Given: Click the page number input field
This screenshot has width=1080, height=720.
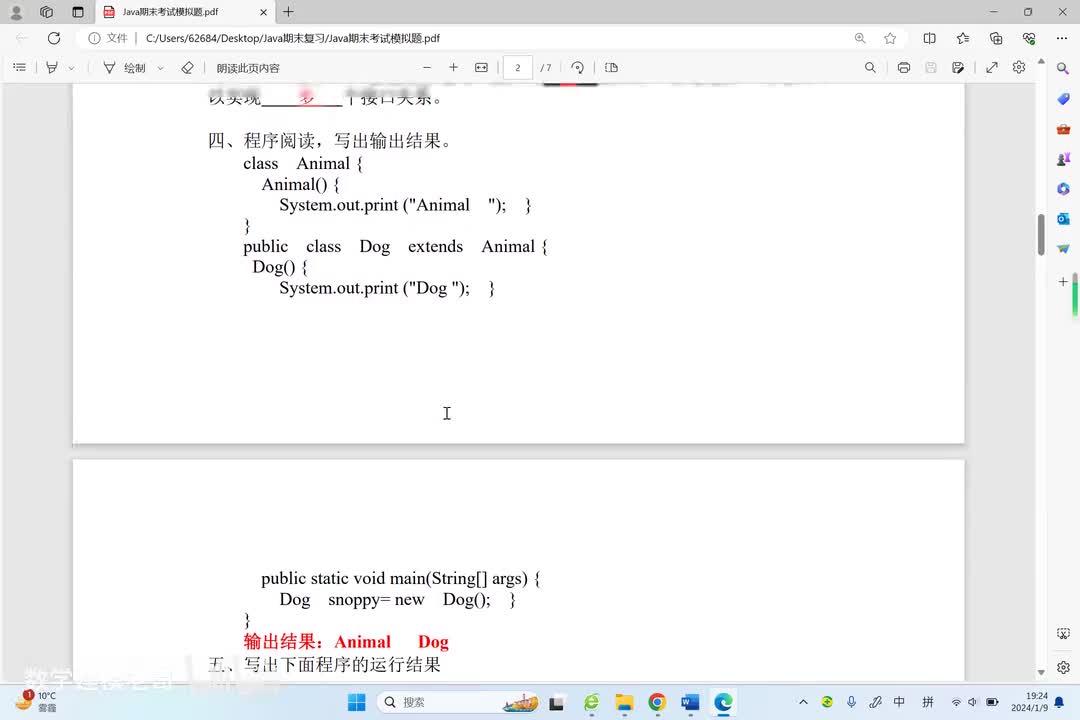Looking at the screenshot, I should coord(517,68).
